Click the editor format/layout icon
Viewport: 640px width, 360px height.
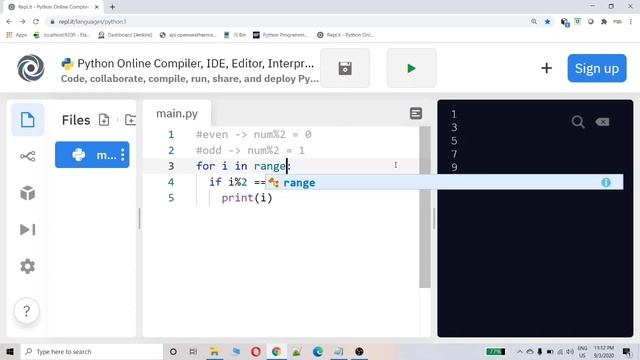pyautogui.click(x=416, y=113)
